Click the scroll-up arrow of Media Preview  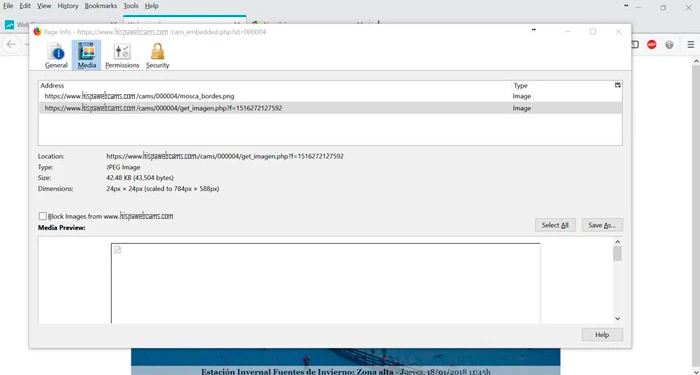click(x=617, y=242)
